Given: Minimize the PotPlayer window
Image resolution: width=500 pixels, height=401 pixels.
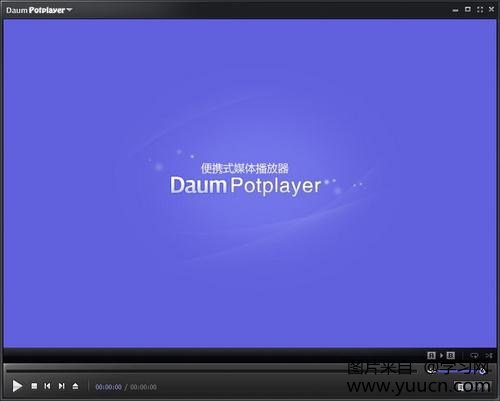Looking at the screenshot, I should 455,10.
